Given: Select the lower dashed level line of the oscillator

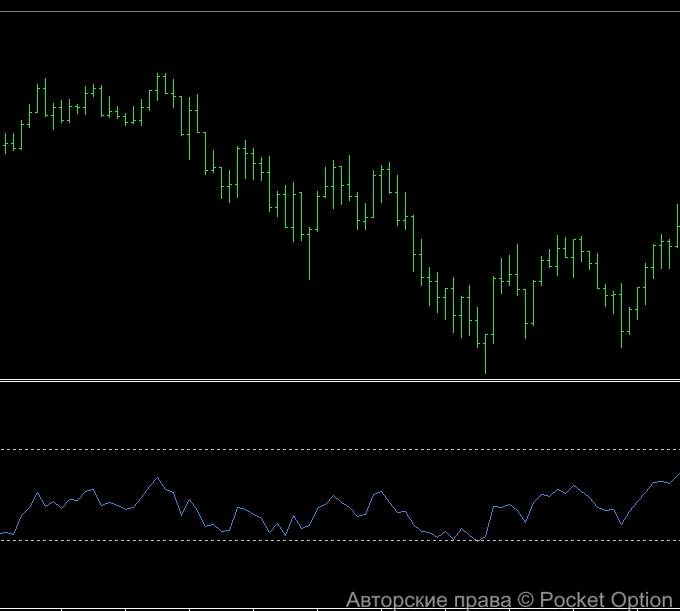Looking at the screenshot, I should (300, 540).
